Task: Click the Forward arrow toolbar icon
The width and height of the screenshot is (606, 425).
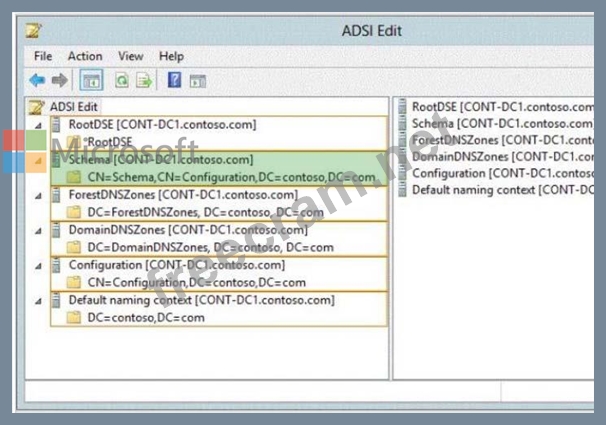Action: coord(60,80)
